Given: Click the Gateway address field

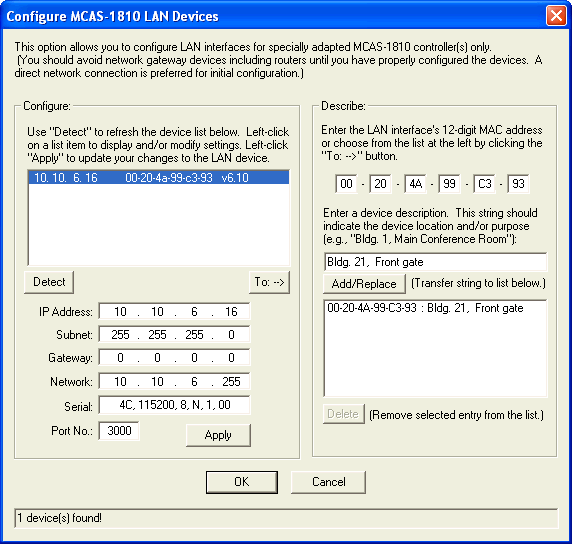Looking at the screenshot, I should (174, 358).
